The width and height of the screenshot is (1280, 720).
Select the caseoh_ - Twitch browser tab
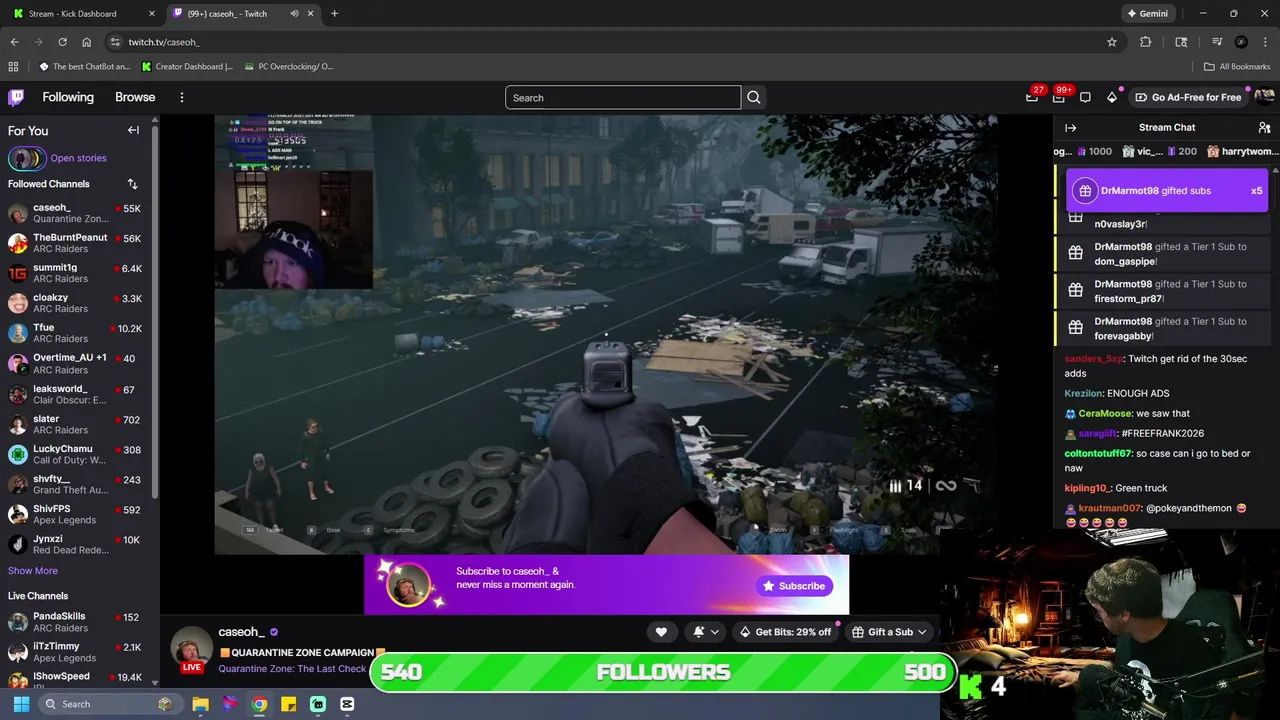click(x=241, y=14)
